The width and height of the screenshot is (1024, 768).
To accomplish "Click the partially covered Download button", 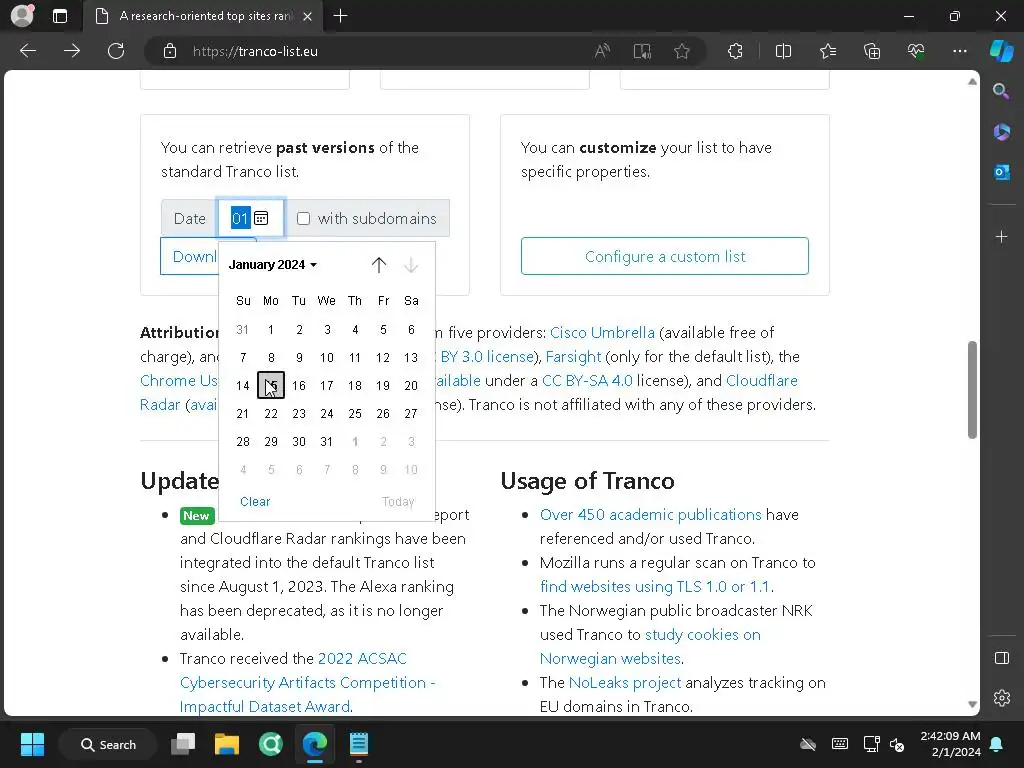I will click(x=189, y=256).
